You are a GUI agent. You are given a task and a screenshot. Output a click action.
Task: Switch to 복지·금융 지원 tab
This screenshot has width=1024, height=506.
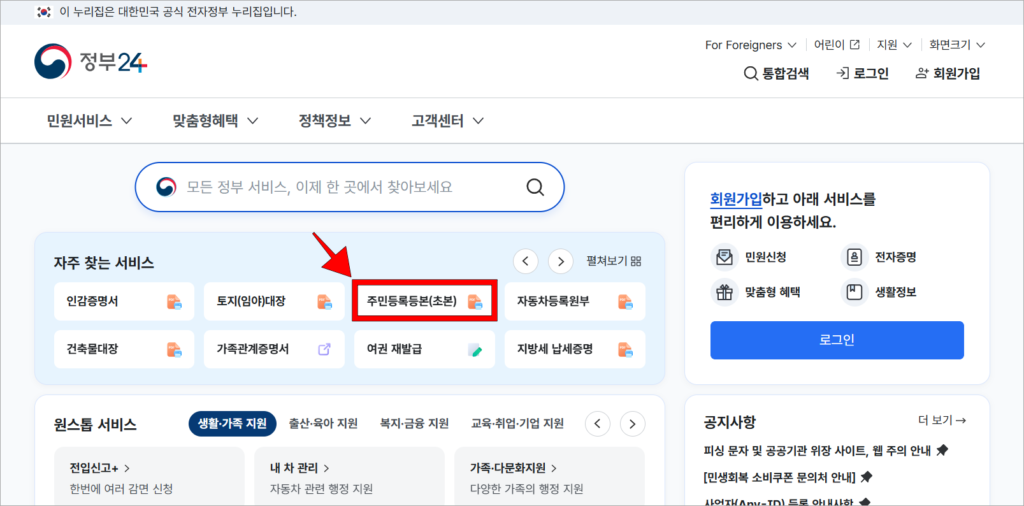point(414,423)
